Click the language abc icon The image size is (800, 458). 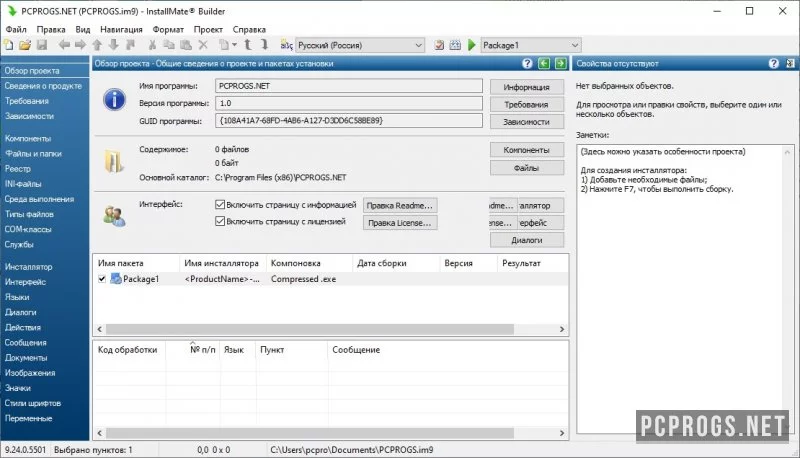pyautogui.click(x=286, y=45)
